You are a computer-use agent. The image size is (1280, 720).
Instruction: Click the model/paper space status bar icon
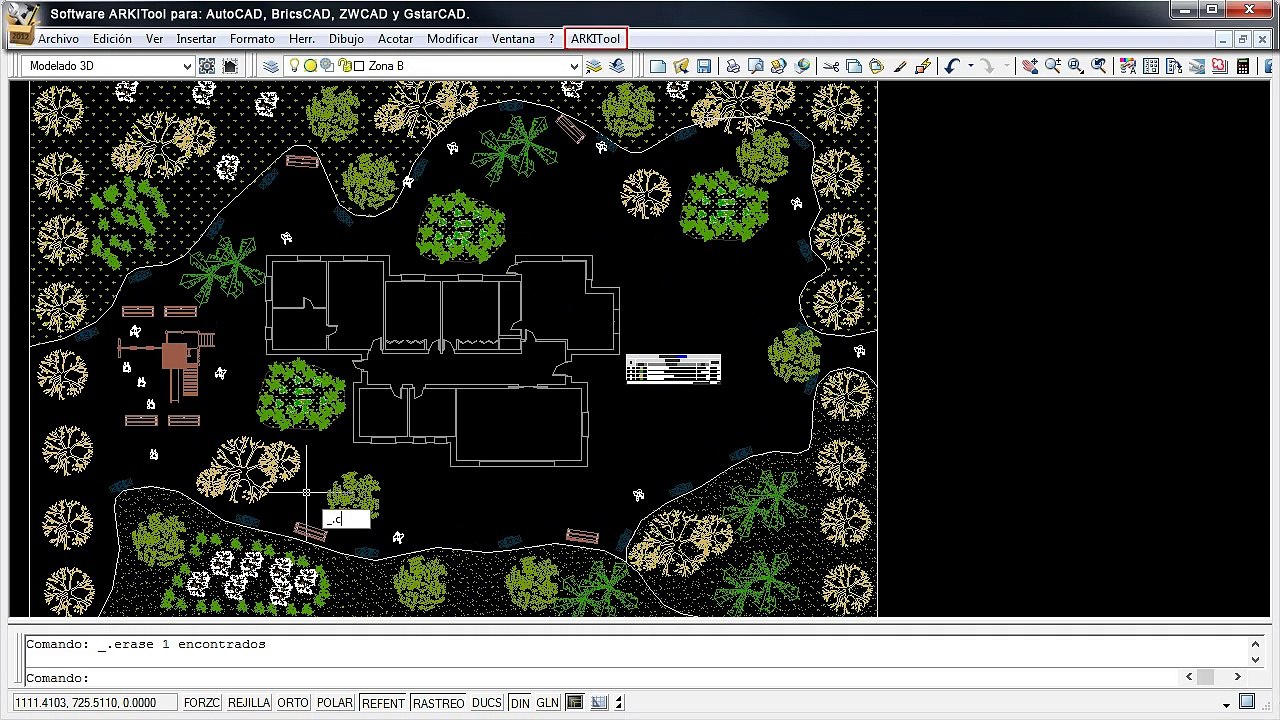pyautogui.click(x=574, y=703)
